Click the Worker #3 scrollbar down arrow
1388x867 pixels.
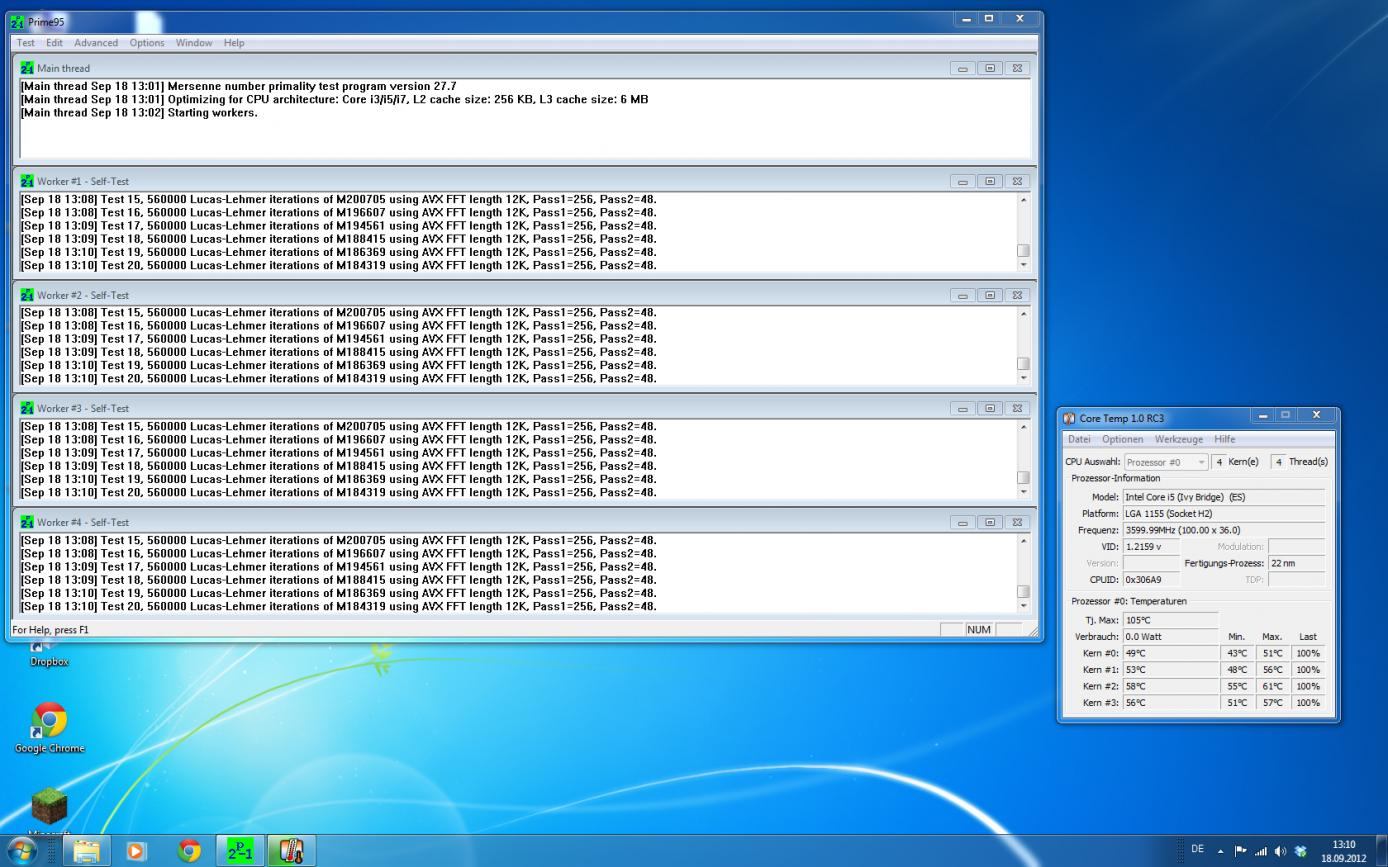(1022, 492)
